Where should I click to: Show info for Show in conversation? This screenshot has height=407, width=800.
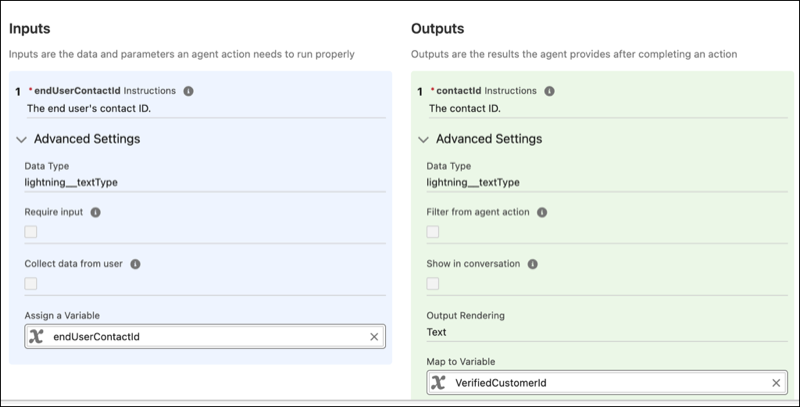click(x=532, y=264)
